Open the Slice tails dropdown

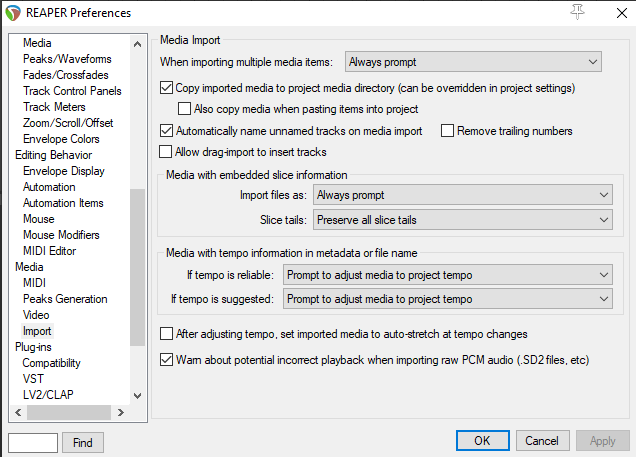462,220
